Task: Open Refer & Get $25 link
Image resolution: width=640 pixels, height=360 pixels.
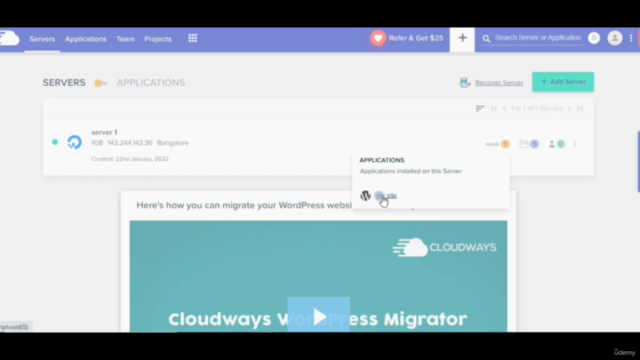Action: point(416,38)
